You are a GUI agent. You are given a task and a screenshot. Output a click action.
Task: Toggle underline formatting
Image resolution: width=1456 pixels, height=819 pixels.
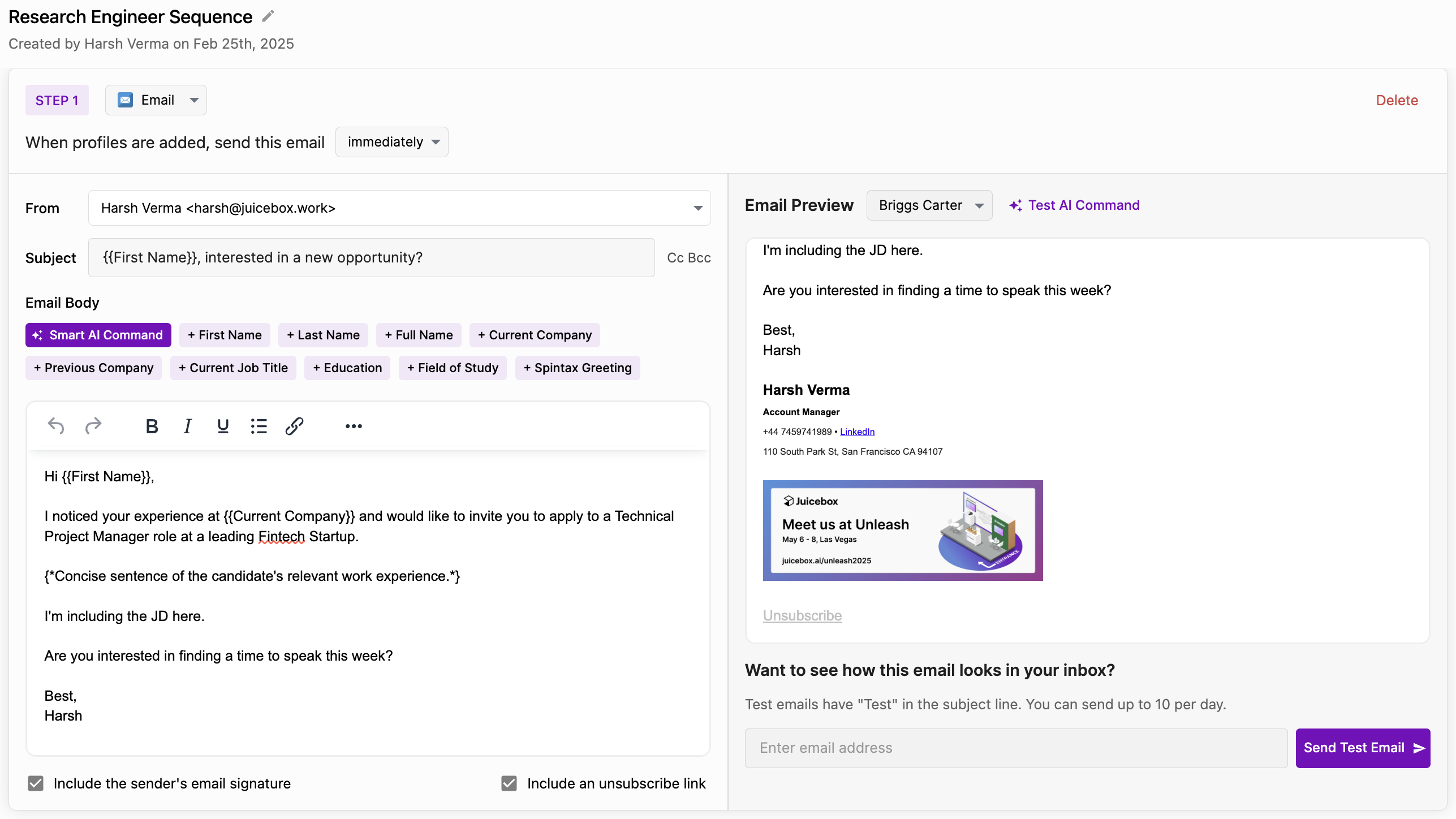click(x=223, y=426)
